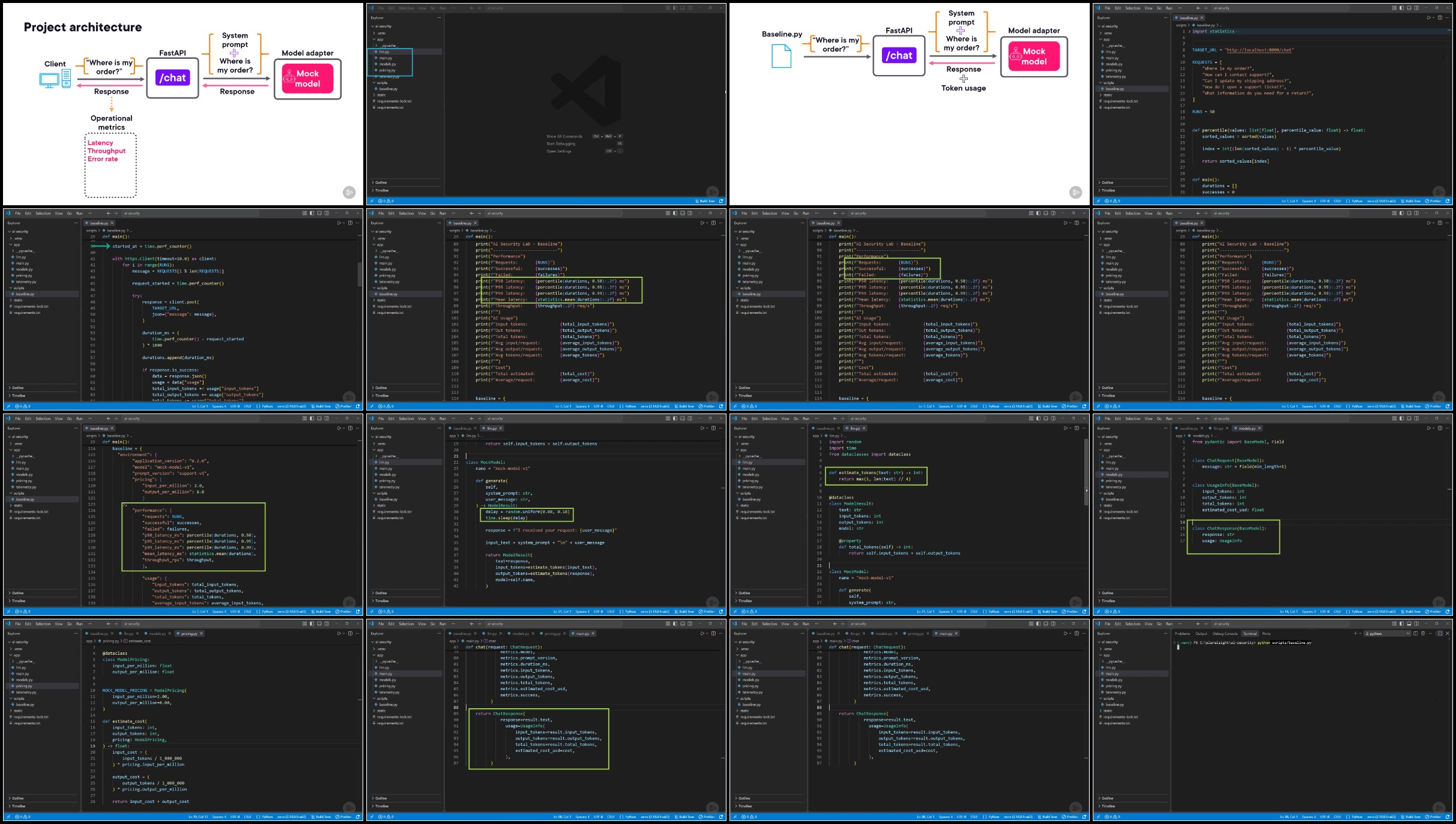Go back with the arrow in the terminal frame title bar
Viewport: 1456px width, 824px height.
1198,624
